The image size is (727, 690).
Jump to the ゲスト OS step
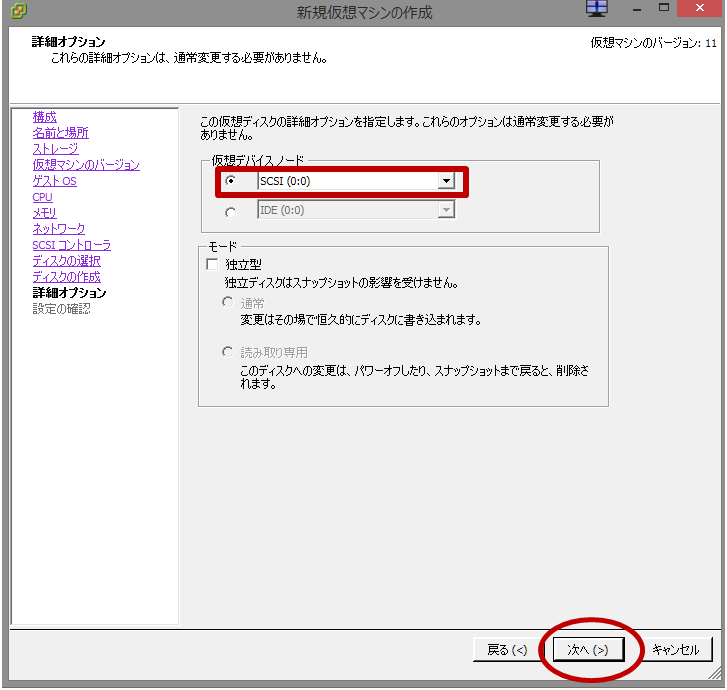(54, 181)
